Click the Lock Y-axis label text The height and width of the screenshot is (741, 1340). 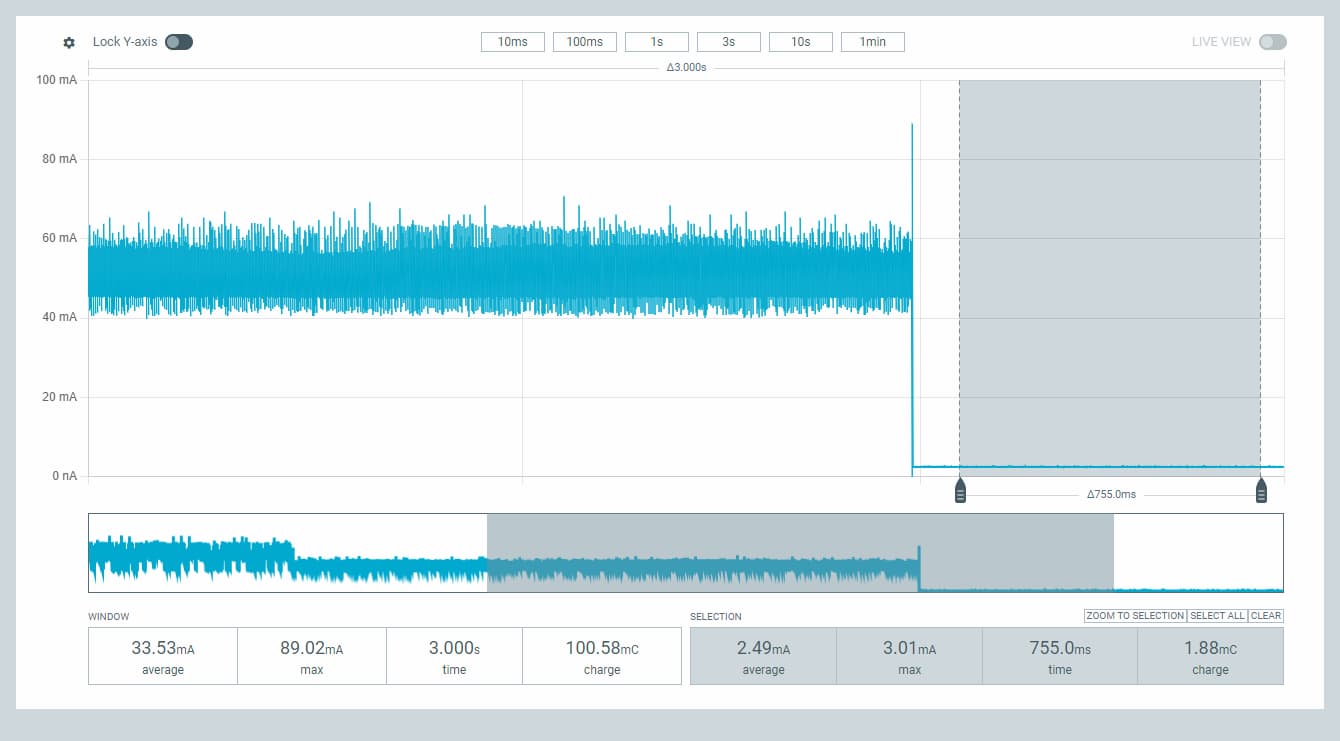(x=125, y=42)
